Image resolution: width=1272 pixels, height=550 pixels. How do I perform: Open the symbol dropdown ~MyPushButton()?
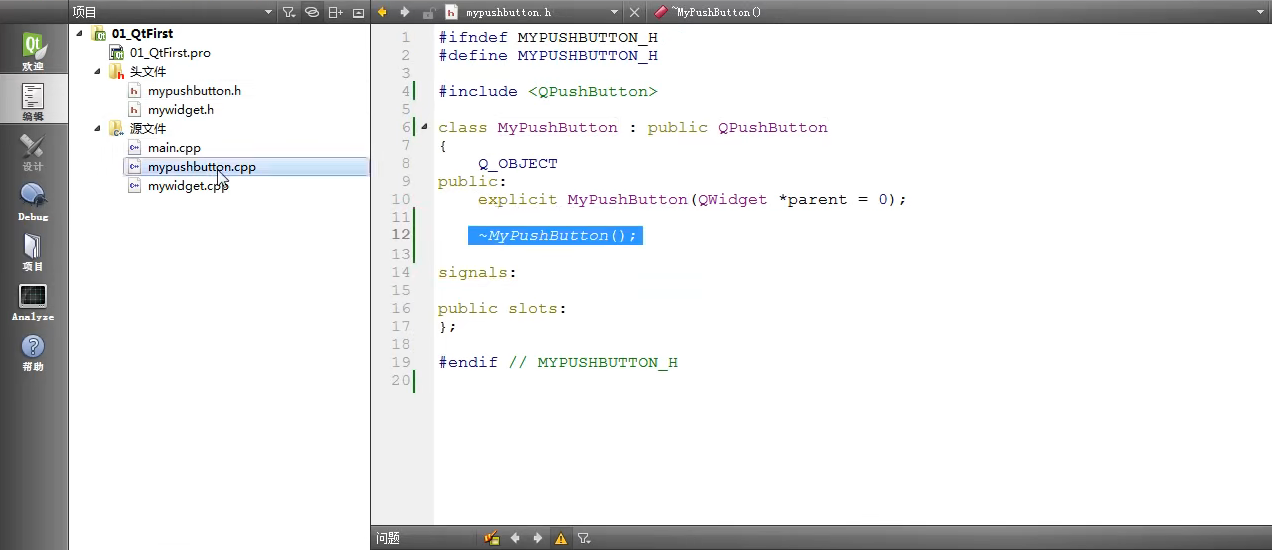[960, 12]
